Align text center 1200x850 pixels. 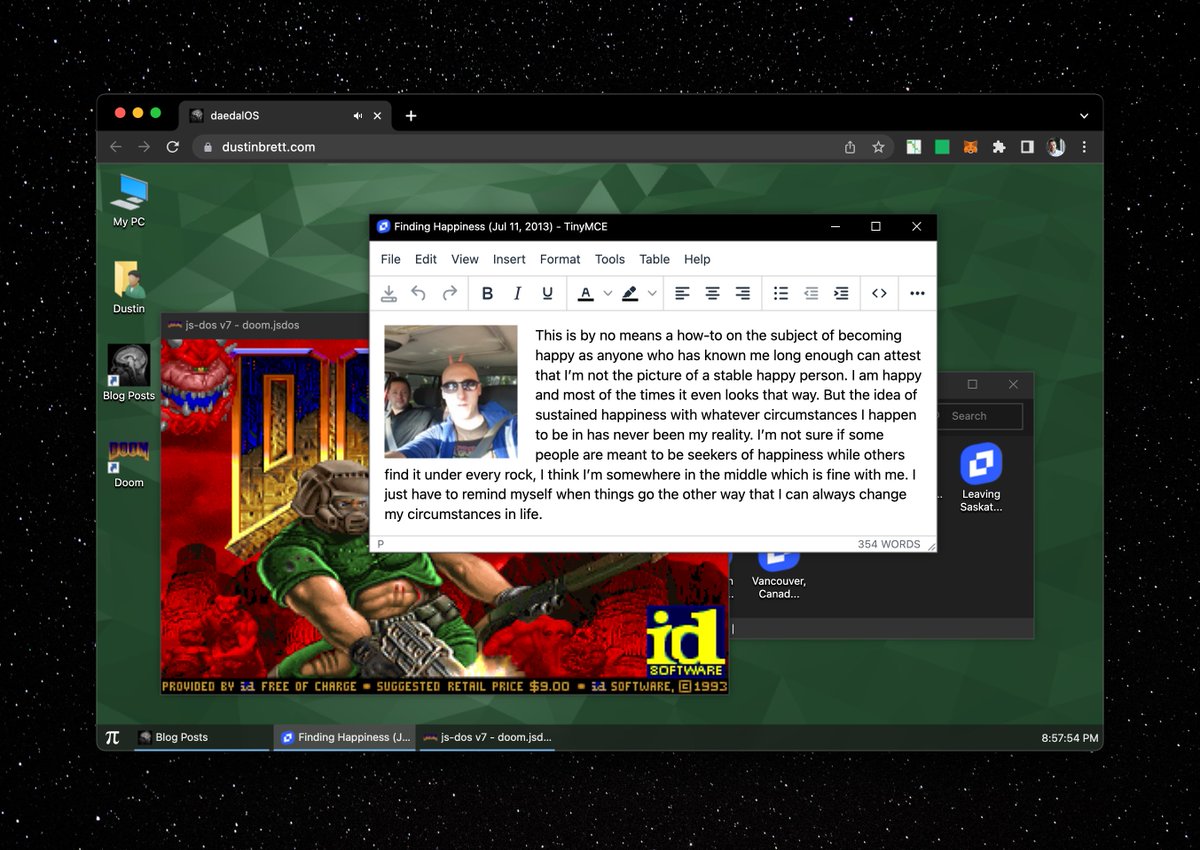(712, 293)
